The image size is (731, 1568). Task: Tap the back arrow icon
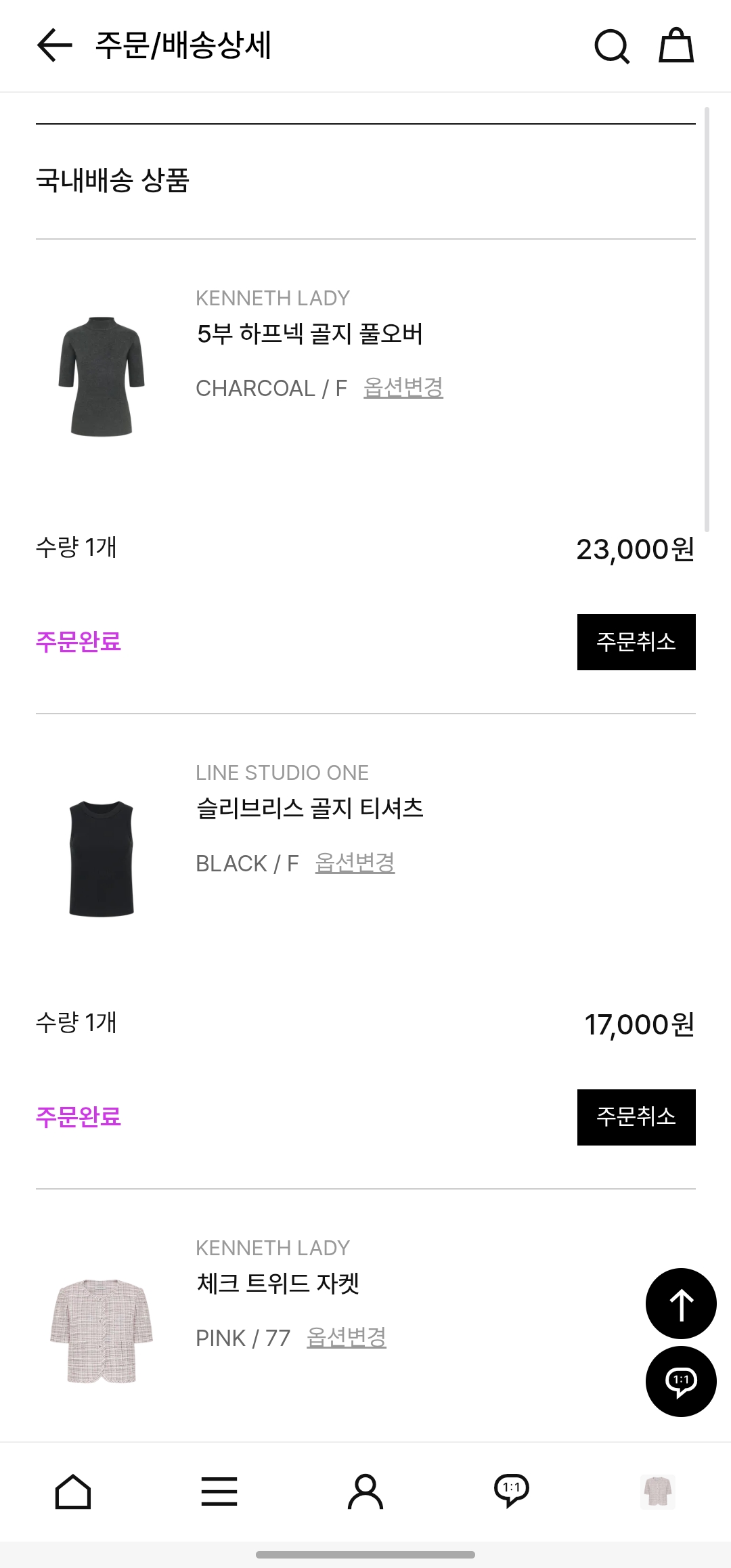click(54, 46)
